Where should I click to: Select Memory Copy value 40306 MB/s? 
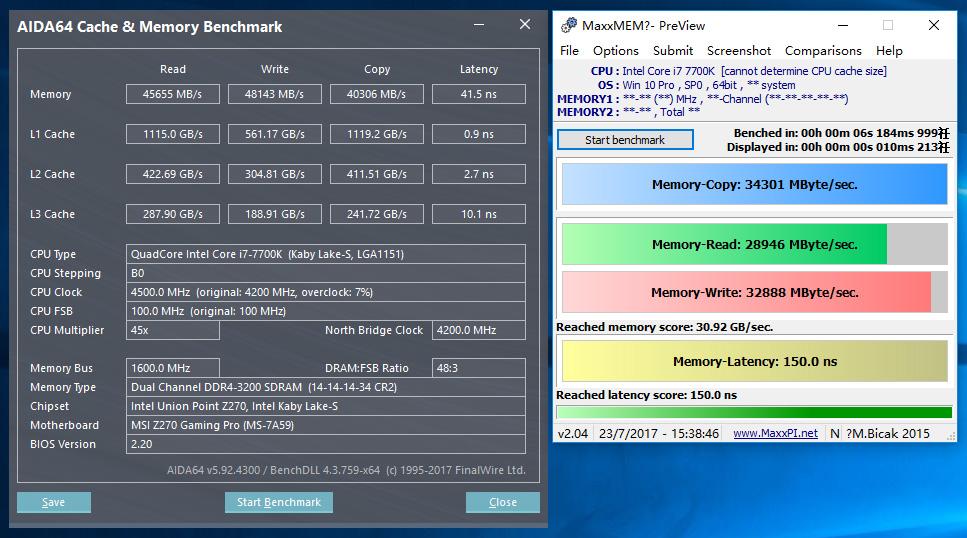pyautogui.click(x=377, y=94)
